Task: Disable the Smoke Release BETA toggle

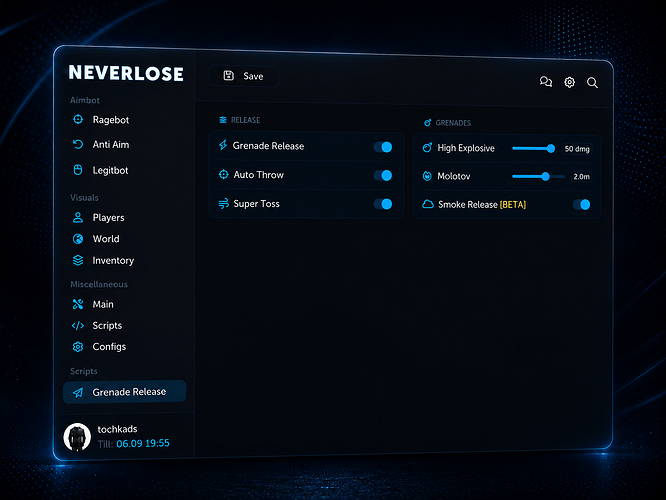Action: click(582, 205)
